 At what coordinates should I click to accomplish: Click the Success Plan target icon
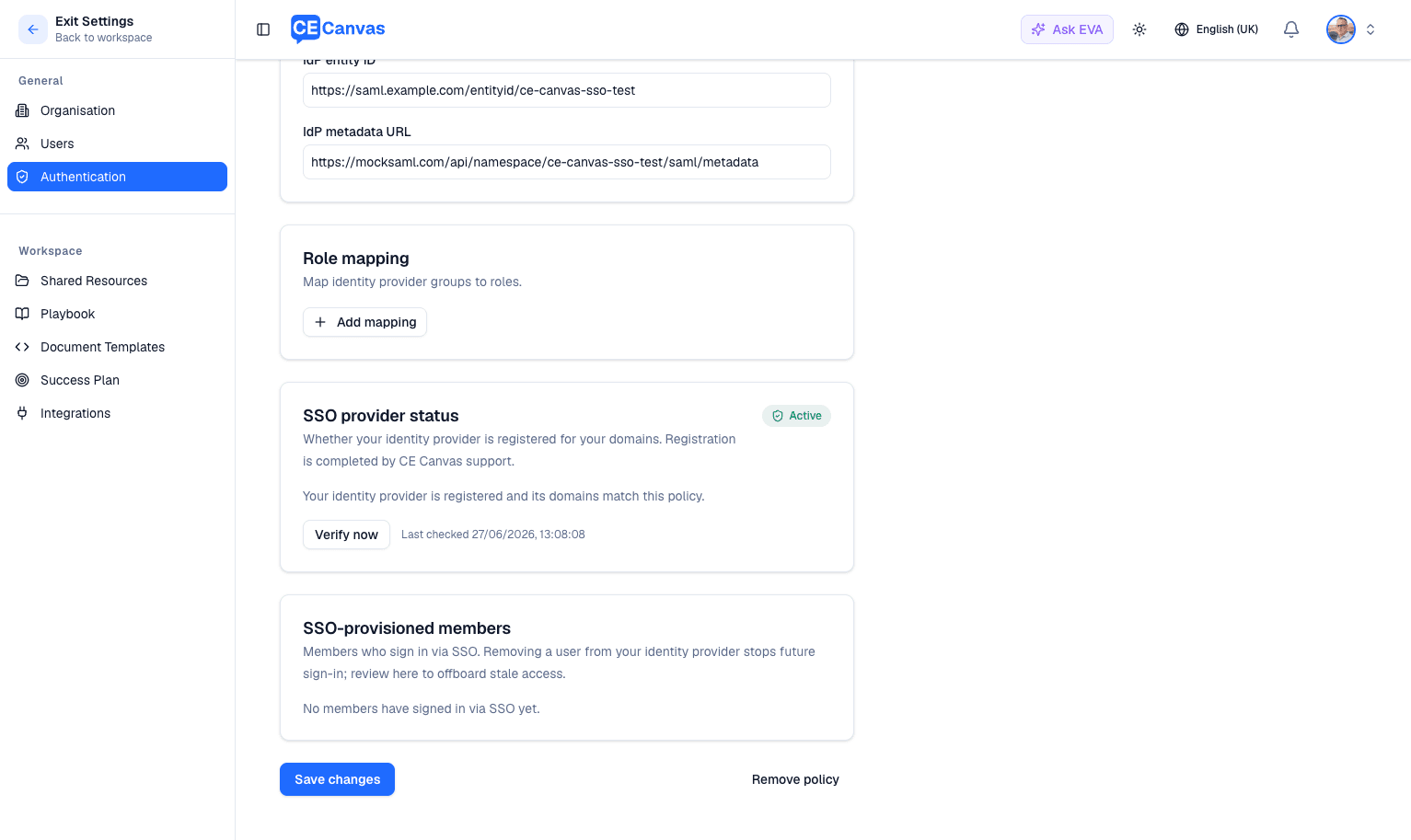click(x=22, y=380)
